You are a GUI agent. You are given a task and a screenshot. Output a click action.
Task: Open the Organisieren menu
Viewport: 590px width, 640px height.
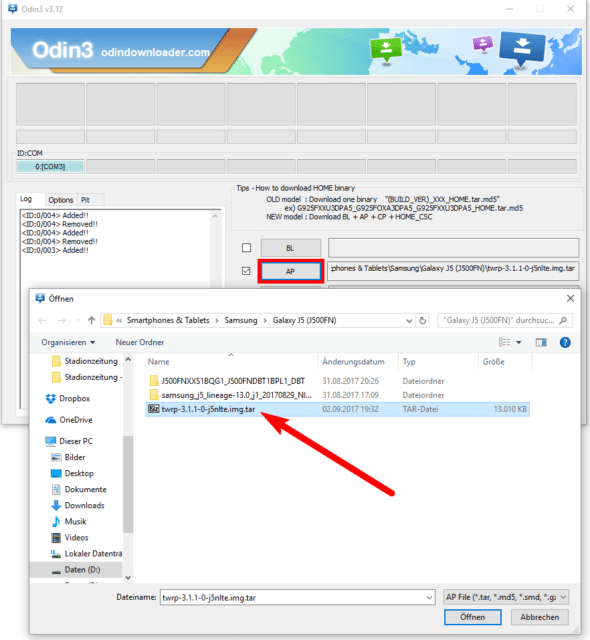coord(68,342)
